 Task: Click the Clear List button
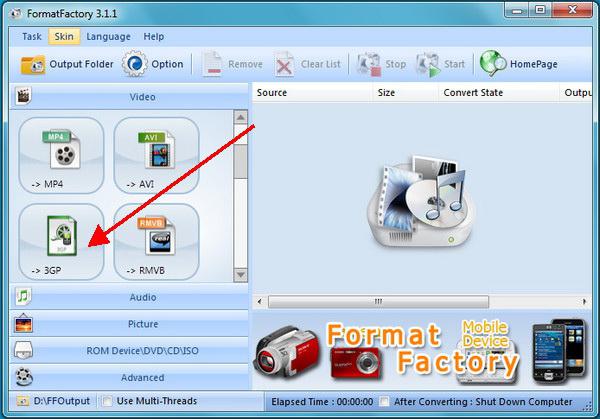coord(308,64)
